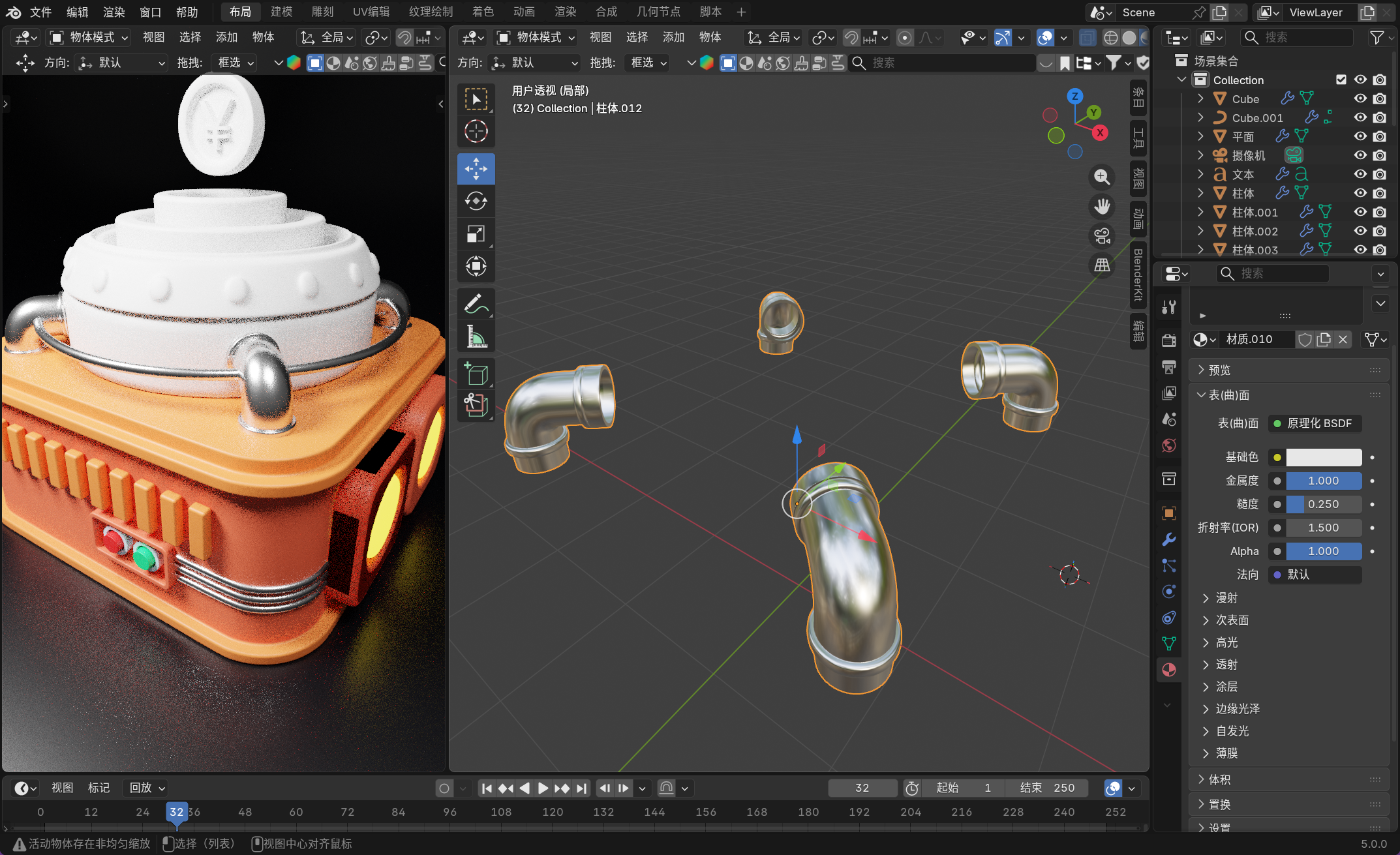Click the 金属度 value slider
The width and height of the screenshot is (1400, 855).
click(1323, 481)
